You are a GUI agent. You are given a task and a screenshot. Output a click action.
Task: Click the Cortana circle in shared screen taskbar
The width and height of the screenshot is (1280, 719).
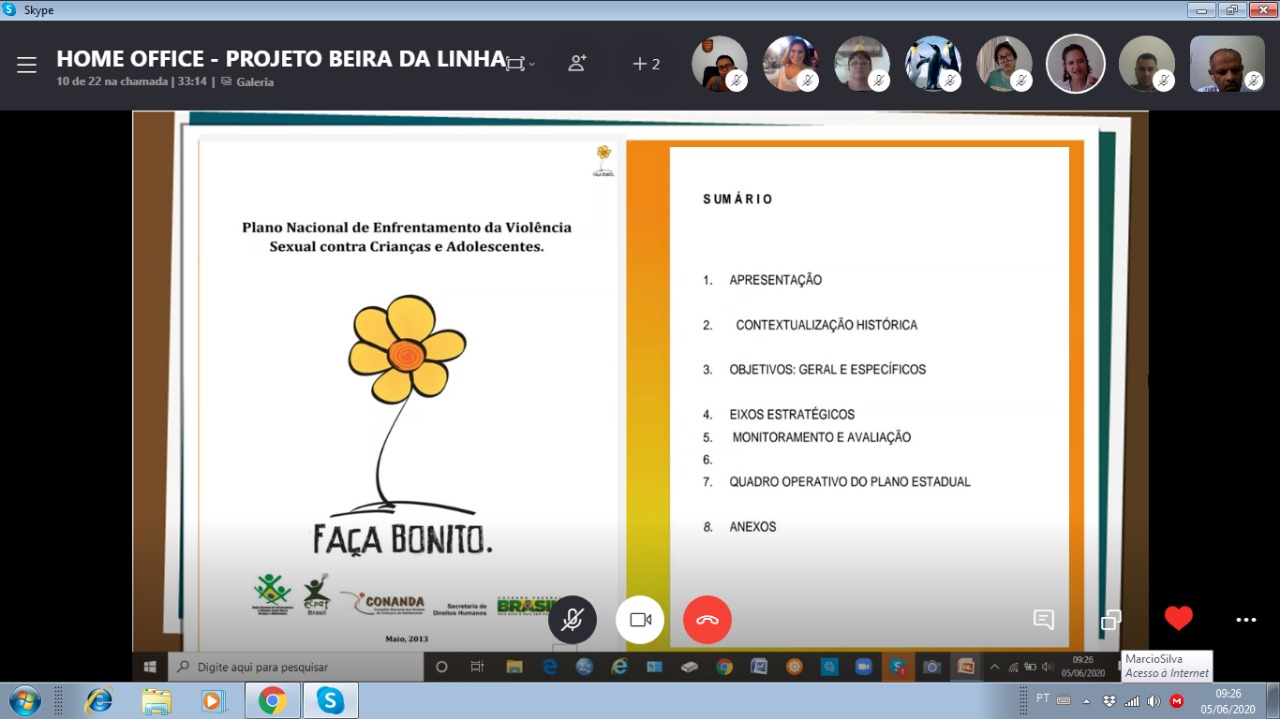(442, 666)
